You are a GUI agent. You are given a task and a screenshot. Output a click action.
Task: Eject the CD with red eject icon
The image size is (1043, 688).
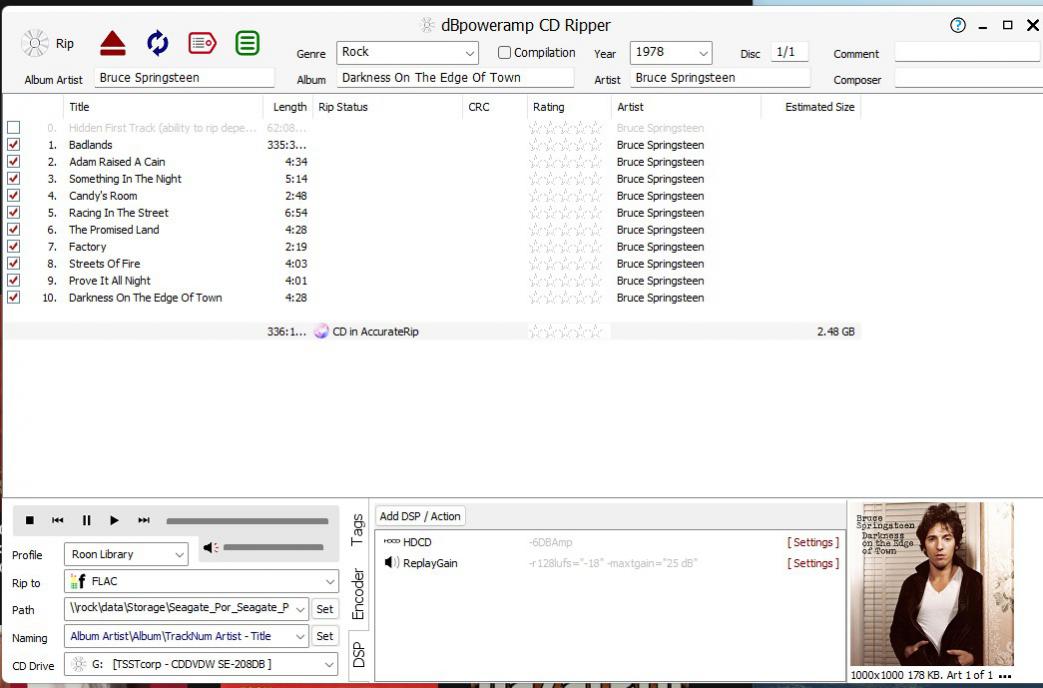112,43
